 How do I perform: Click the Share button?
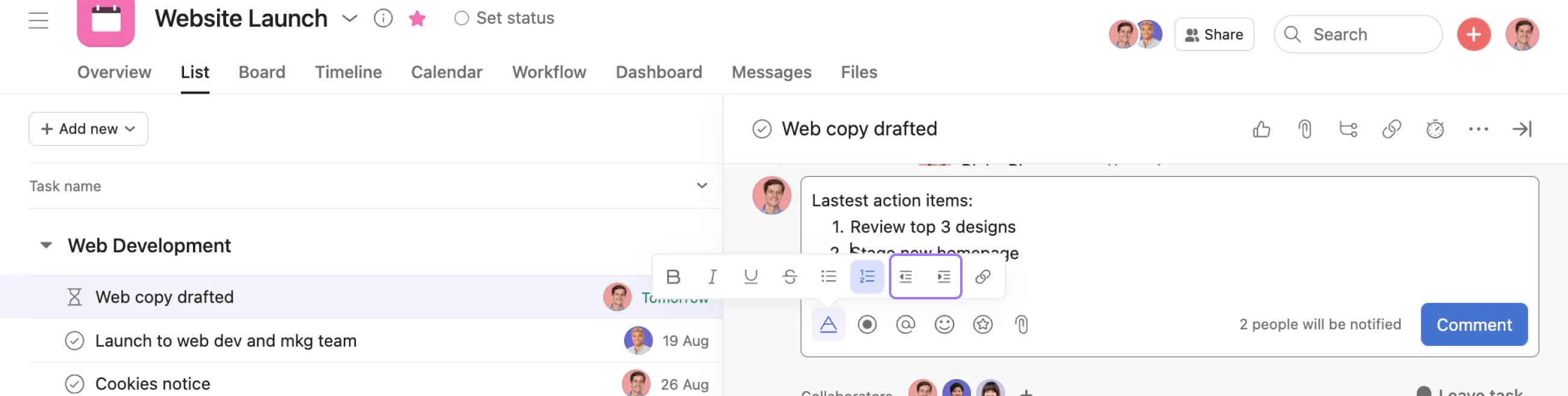(1214, 35)
